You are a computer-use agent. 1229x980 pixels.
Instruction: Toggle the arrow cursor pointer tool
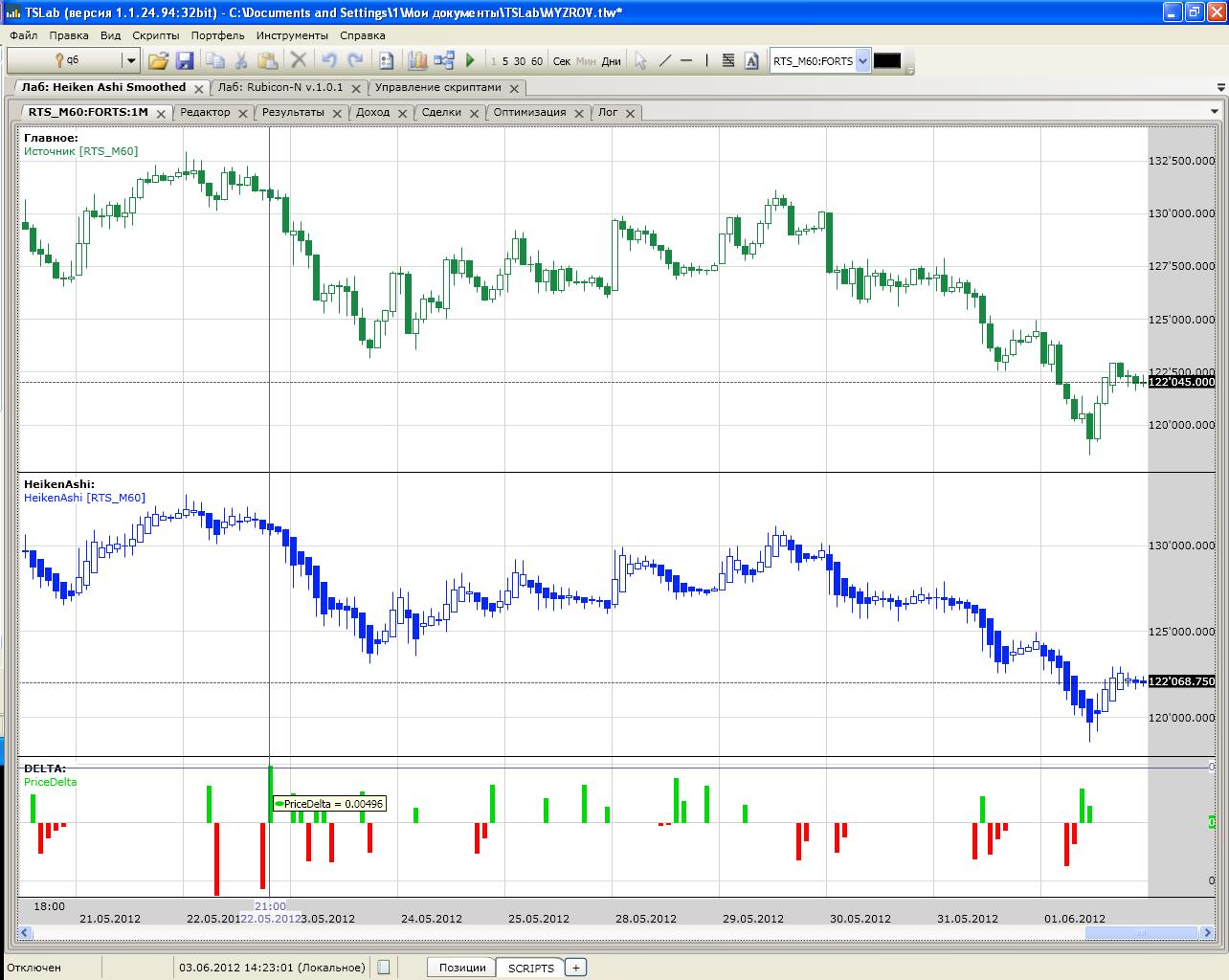click(x=640, y=61)
